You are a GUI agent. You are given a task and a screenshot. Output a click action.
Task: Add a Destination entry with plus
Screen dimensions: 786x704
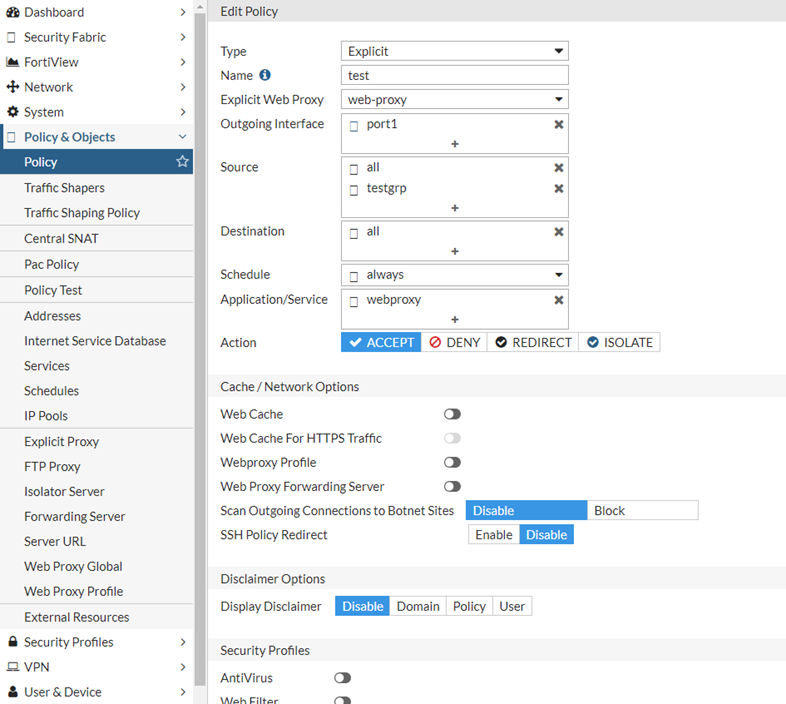tap(455, 251)
